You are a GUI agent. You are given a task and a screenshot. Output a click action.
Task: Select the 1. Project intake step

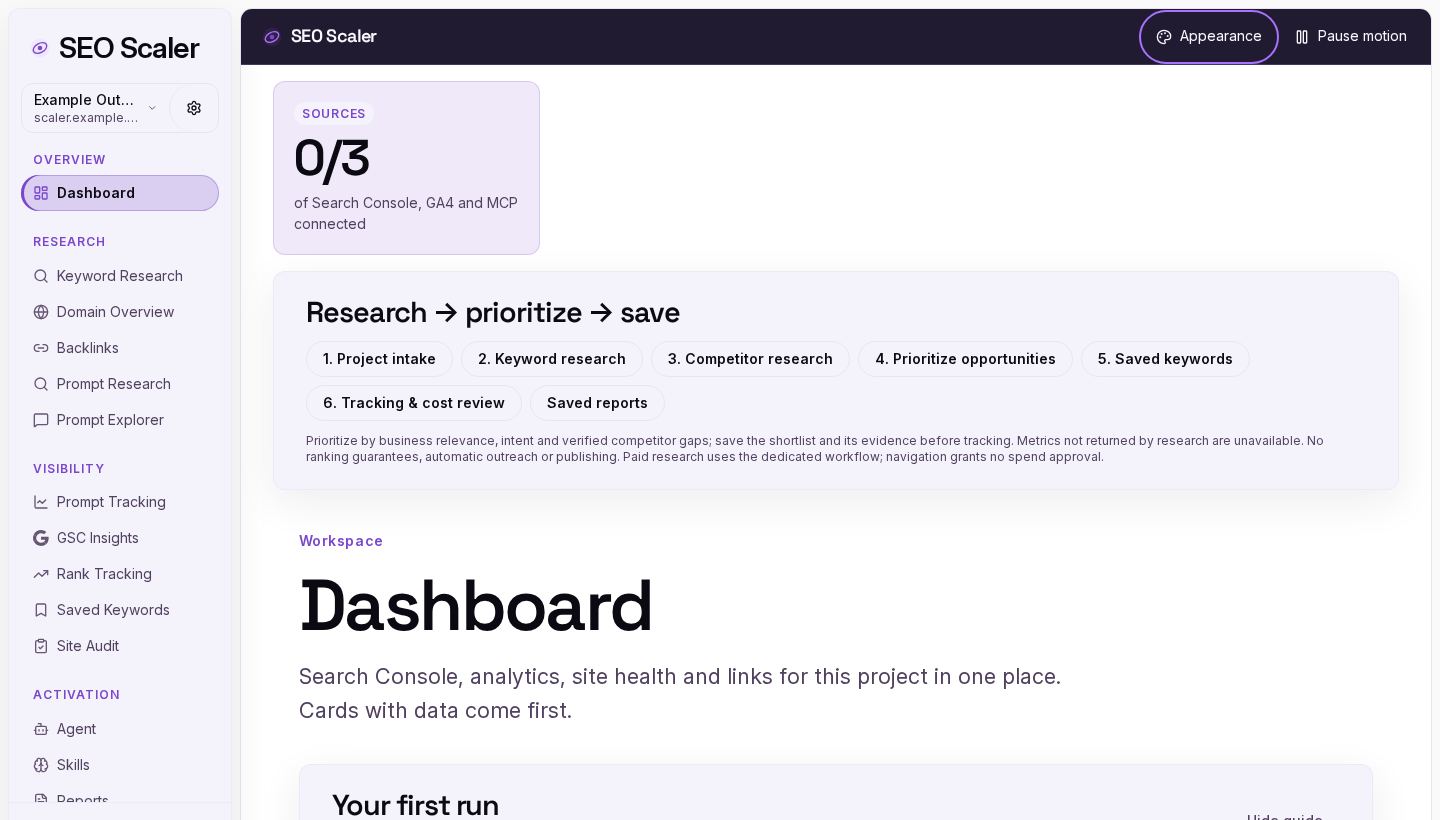coord(379,359)
